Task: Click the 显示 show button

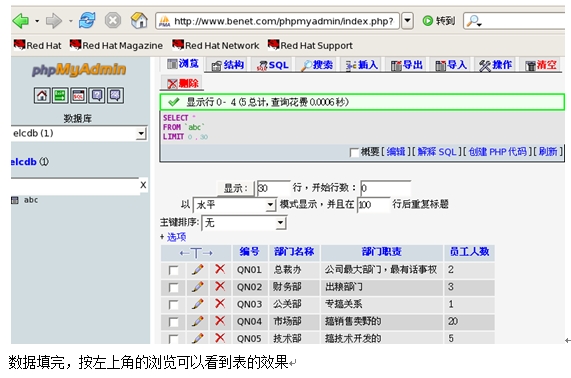Action: click(x=236, y=188)
